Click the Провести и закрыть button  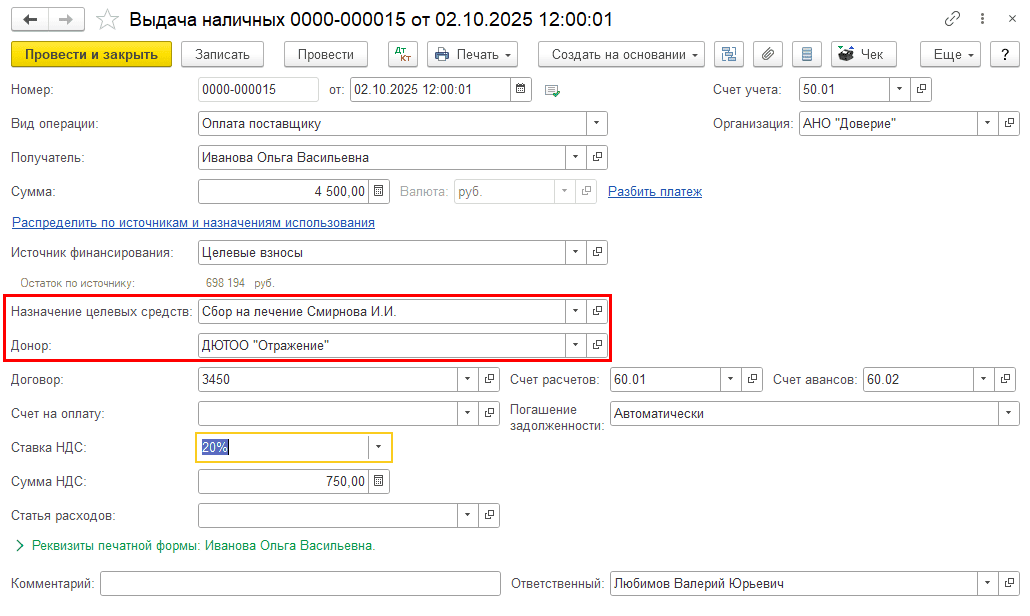(91, 54)
